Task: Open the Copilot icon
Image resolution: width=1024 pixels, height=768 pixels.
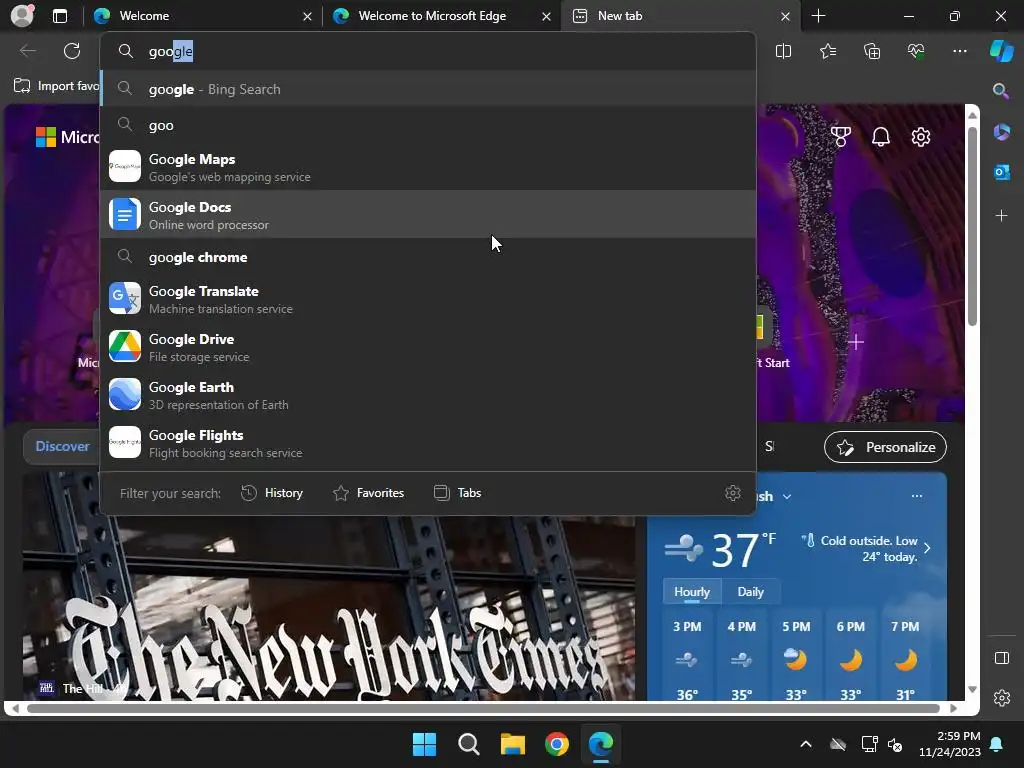Action: tap(1002, 51)
